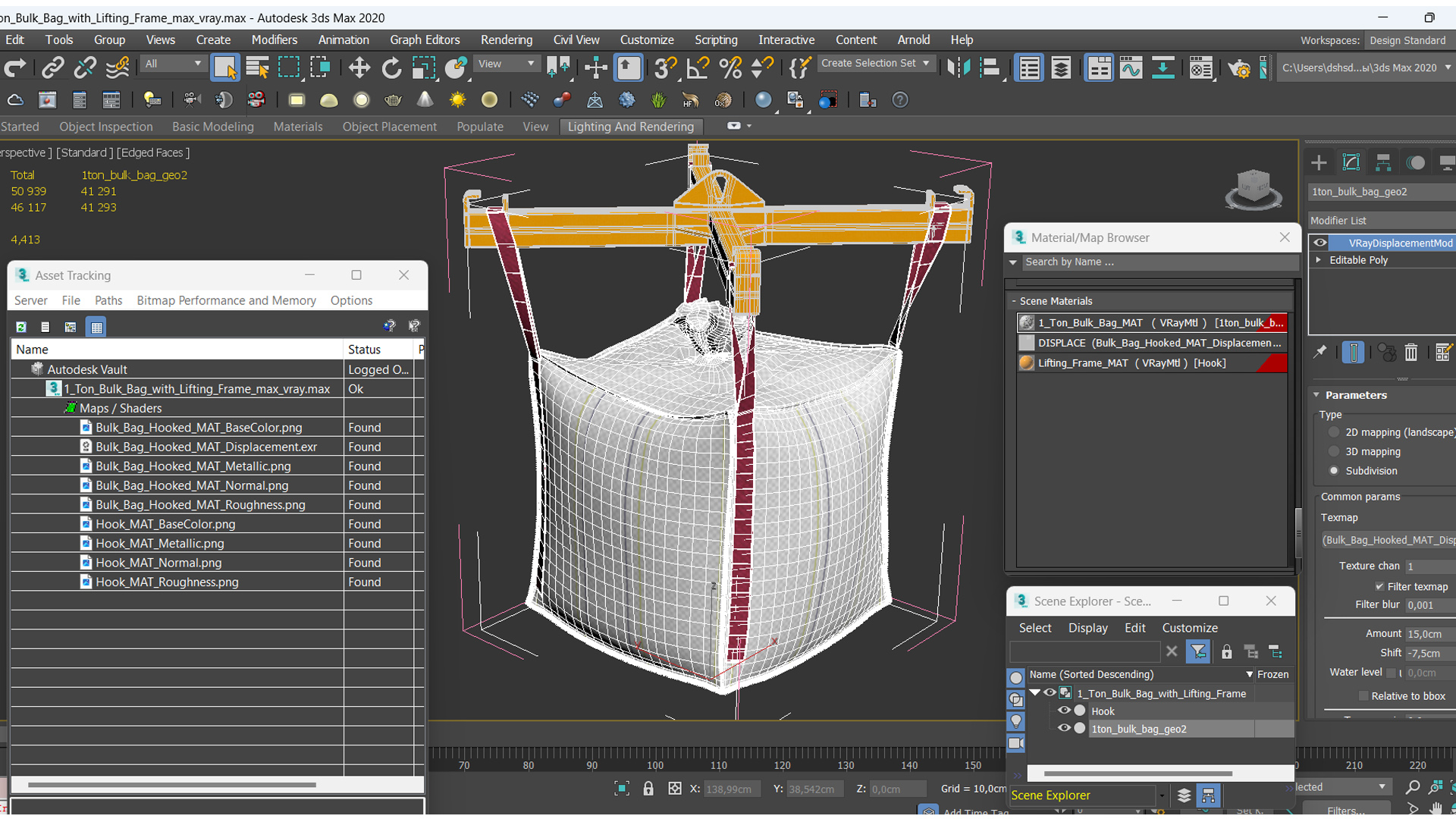Clear Scene Explorer search with X
Viewport: 1456px width, 819px height.
click(1172, 651)
